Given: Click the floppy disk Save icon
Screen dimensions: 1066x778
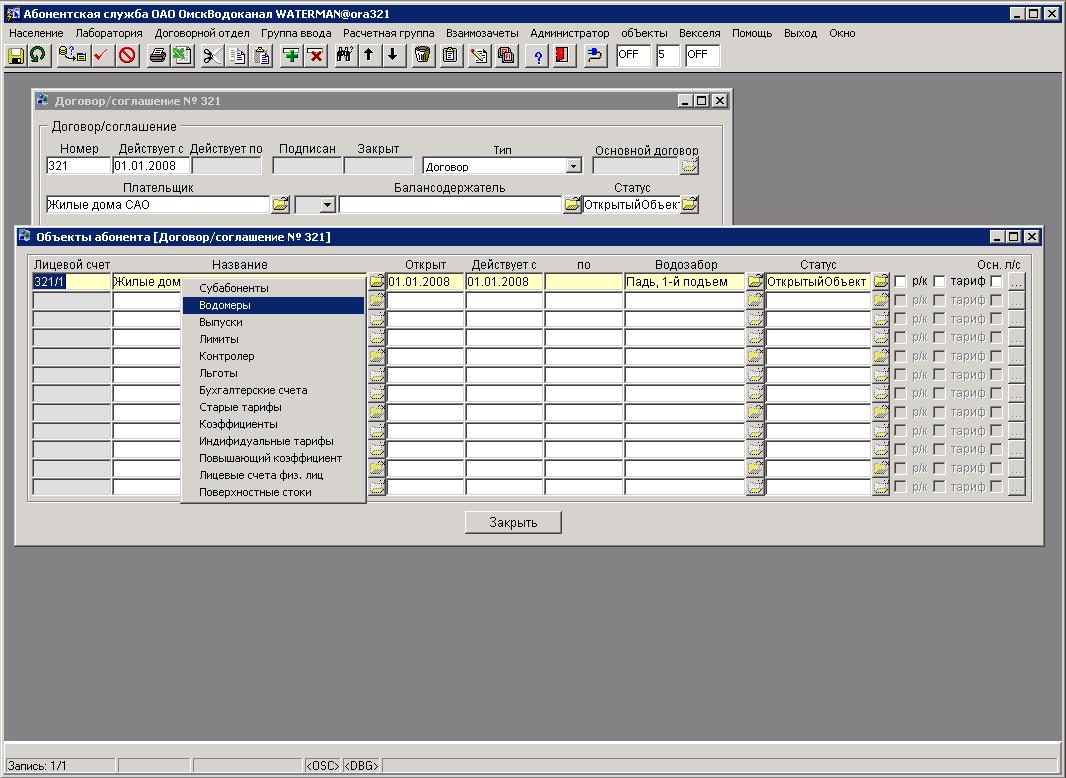Looking at the screenshot, I should [16, 56].
